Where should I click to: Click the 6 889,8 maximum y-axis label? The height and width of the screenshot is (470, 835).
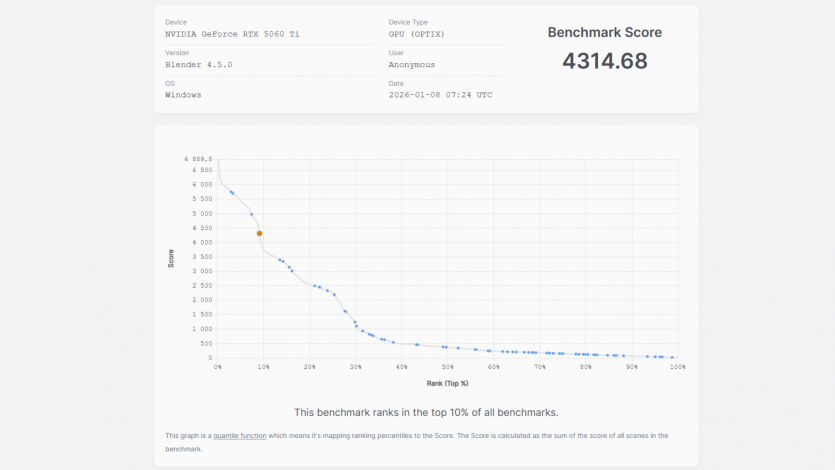(198, 159)
